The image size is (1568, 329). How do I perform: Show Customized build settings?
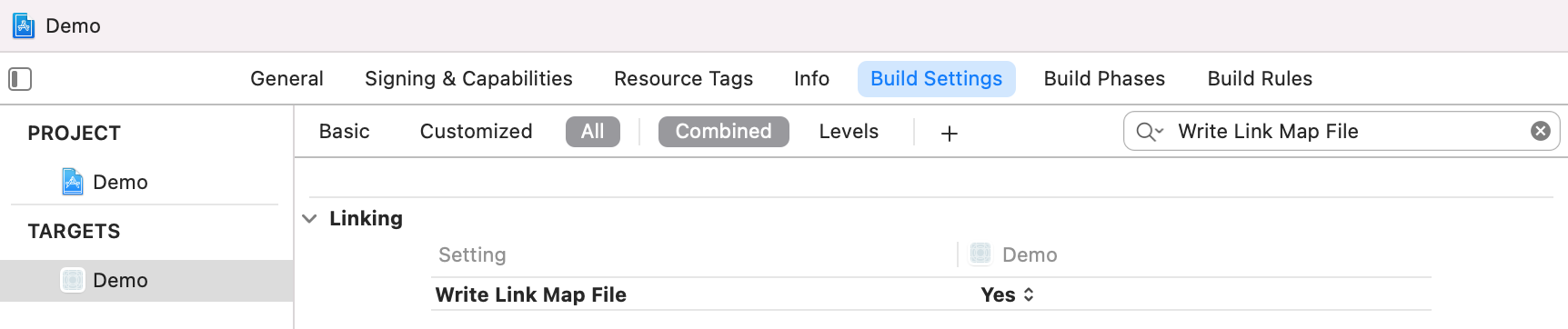coord(476,132)
